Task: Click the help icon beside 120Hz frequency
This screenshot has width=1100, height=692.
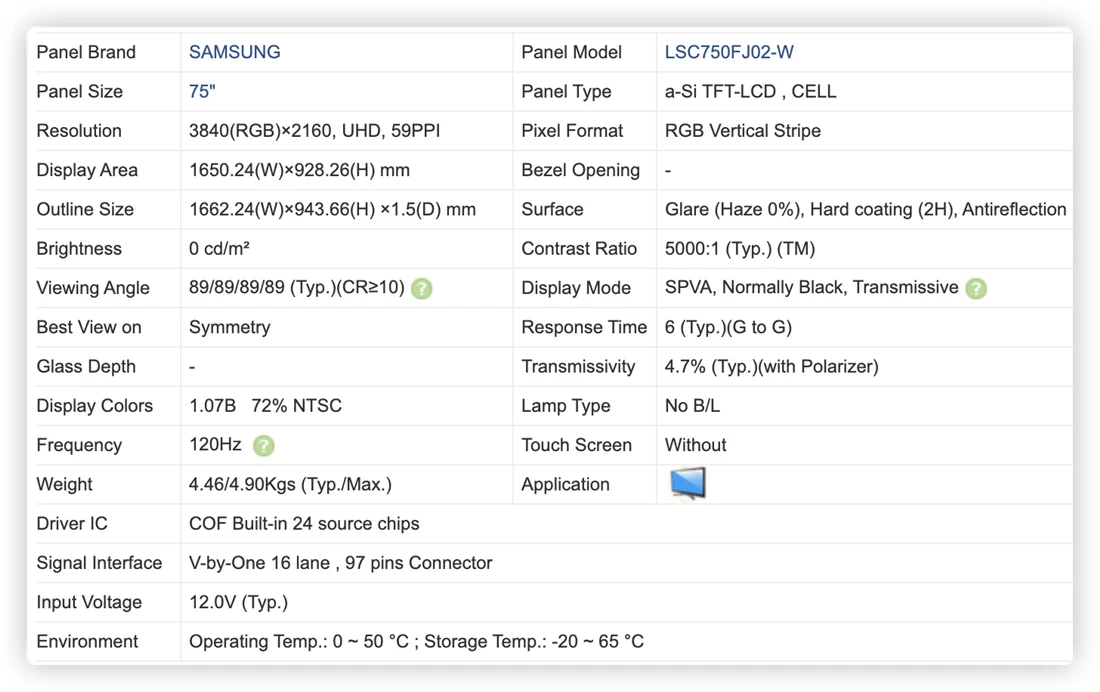Action: [264, 446]
